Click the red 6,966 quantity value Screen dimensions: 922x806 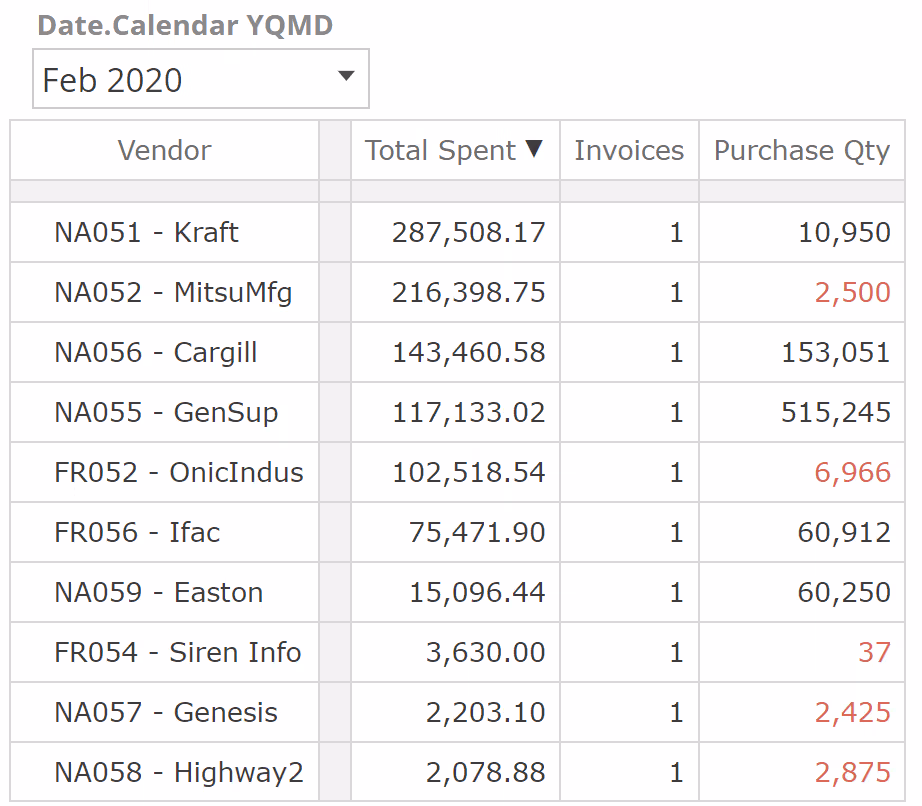[852, 473]
